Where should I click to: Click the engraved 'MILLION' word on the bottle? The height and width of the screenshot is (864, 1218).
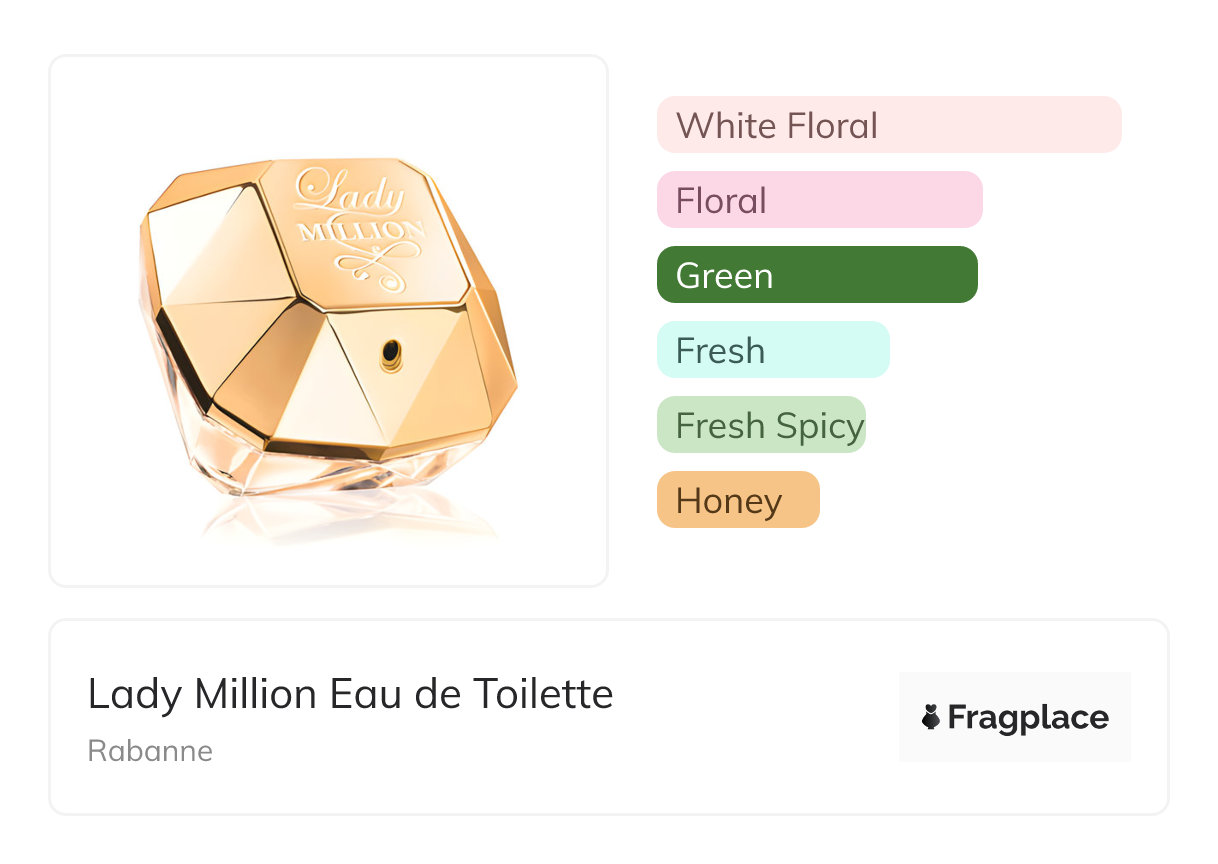click(362, 232)
